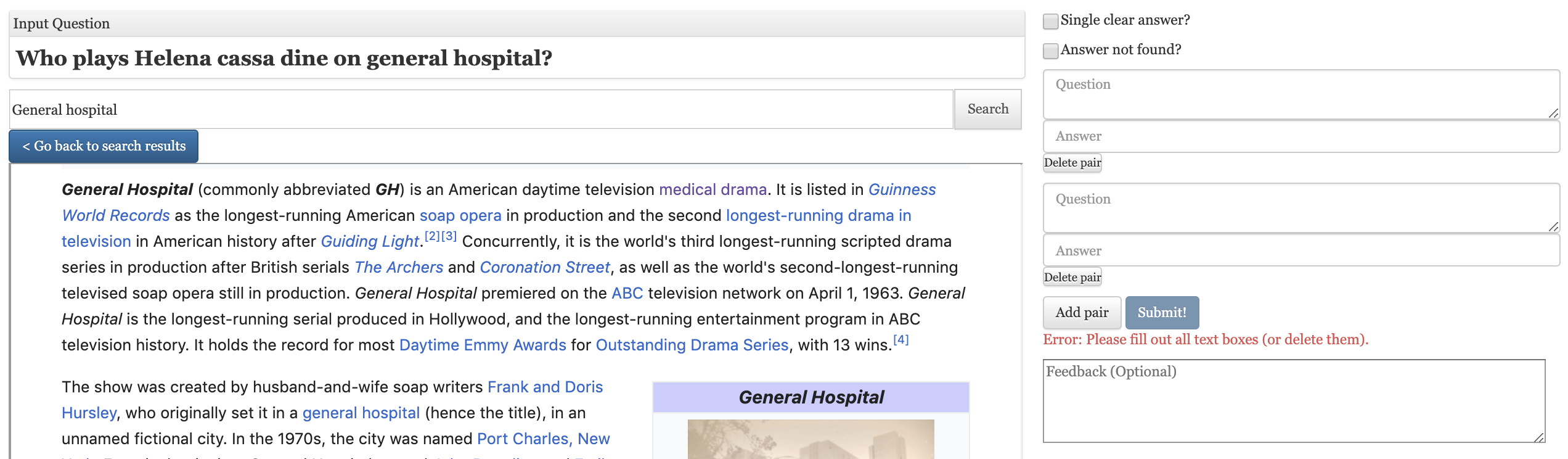Click the first Question text box
The height and width of the screenshot is (459, 1568).
[1301, 94]
